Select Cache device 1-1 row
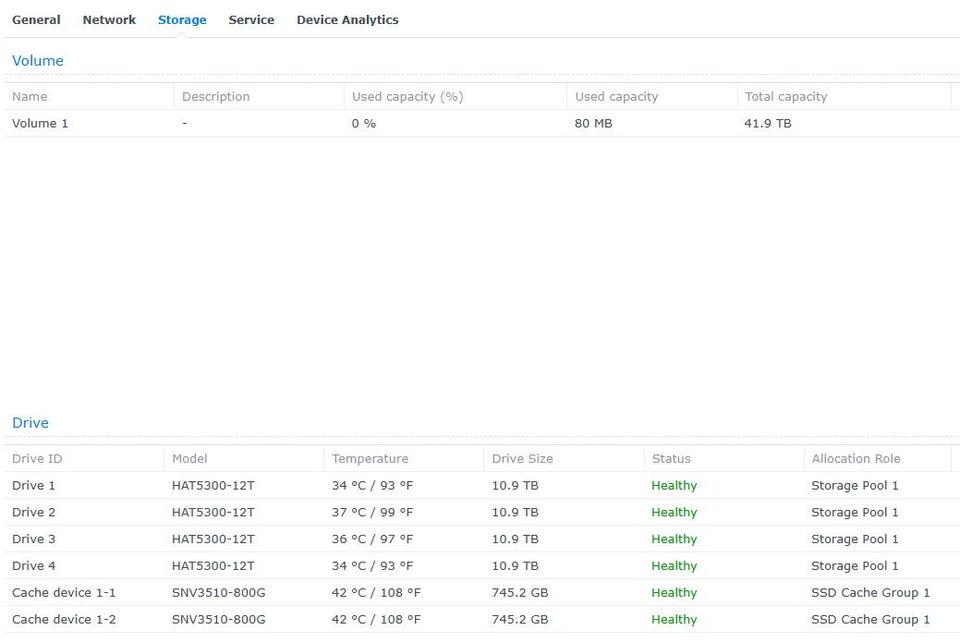Viewport: 960px width, 642px height. click(64, 593)
